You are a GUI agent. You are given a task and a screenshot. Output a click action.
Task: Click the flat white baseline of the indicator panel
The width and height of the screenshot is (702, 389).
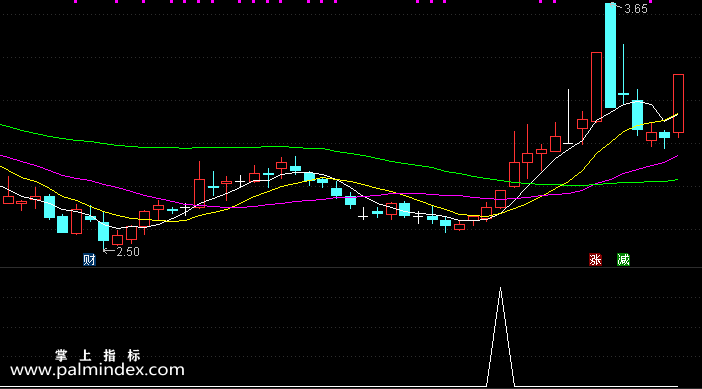[x=242, y=387]
